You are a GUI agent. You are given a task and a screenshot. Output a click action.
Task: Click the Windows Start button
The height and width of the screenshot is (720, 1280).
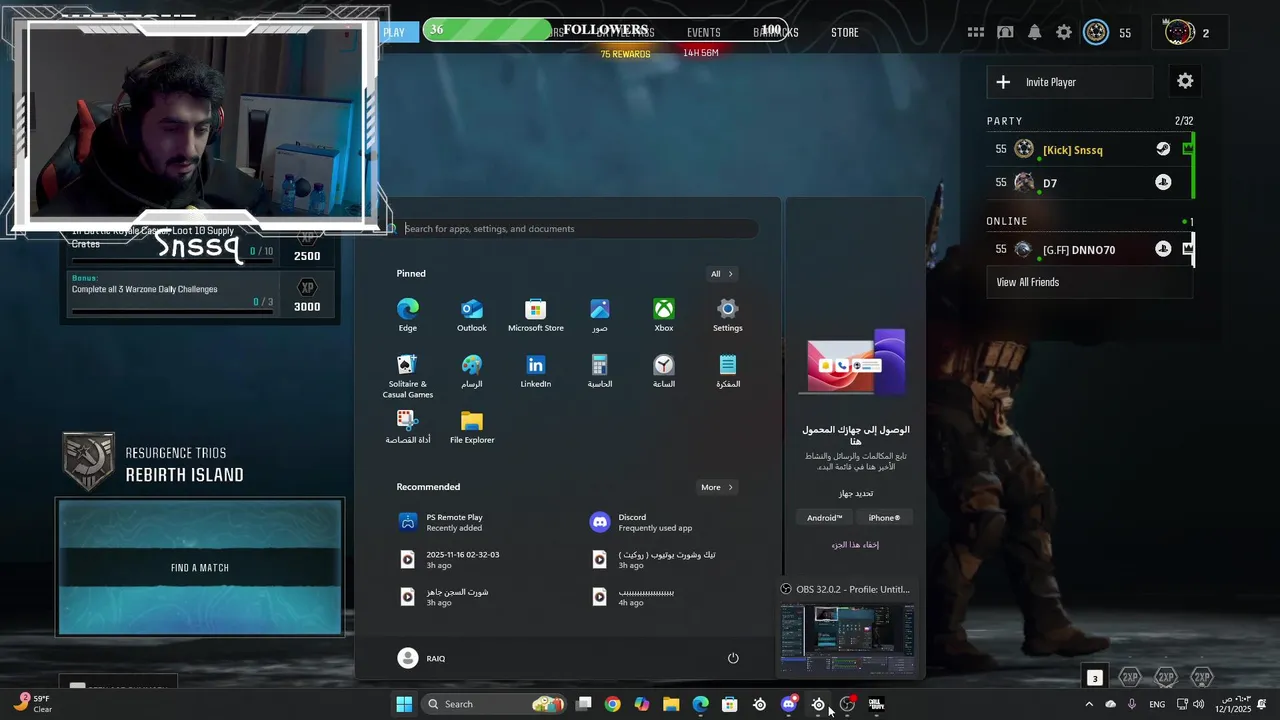pos(404,704)
